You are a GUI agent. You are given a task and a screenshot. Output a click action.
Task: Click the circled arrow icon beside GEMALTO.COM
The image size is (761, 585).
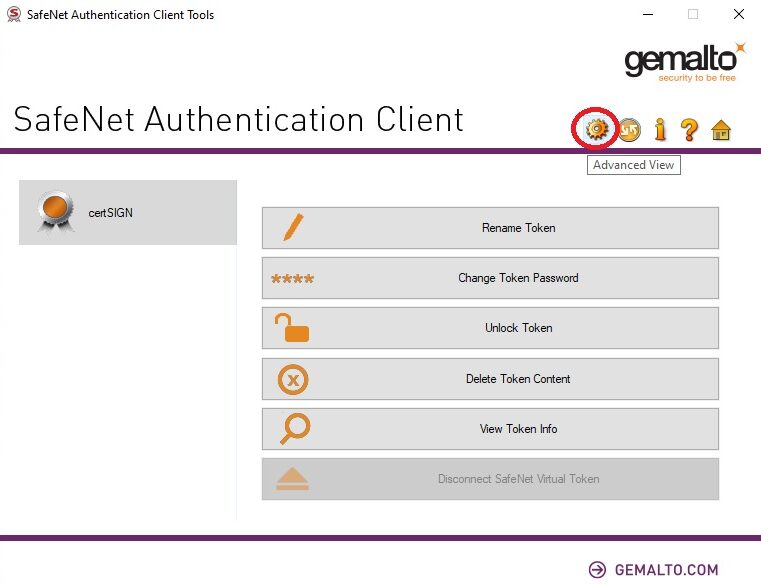pos(598,569)
